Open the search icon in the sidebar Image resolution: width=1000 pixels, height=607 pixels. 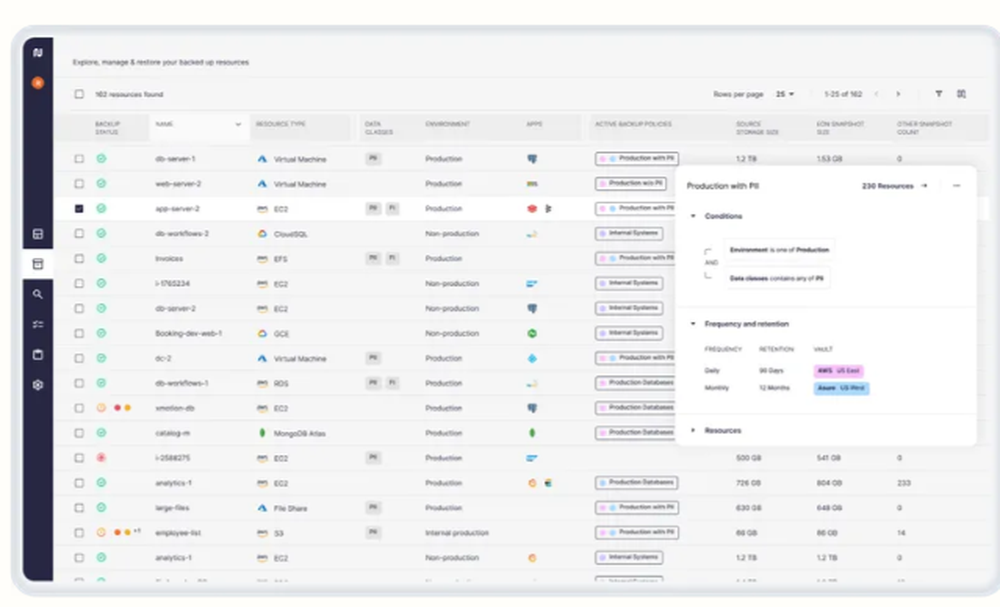[38, 294]
